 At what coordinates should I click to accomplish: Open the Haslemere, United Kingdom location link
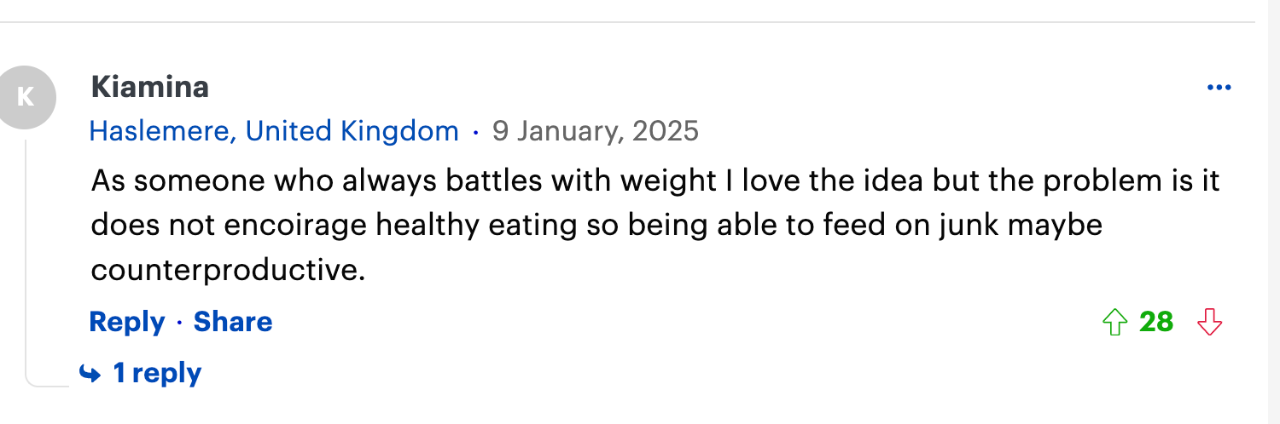(x=274, y=131)
